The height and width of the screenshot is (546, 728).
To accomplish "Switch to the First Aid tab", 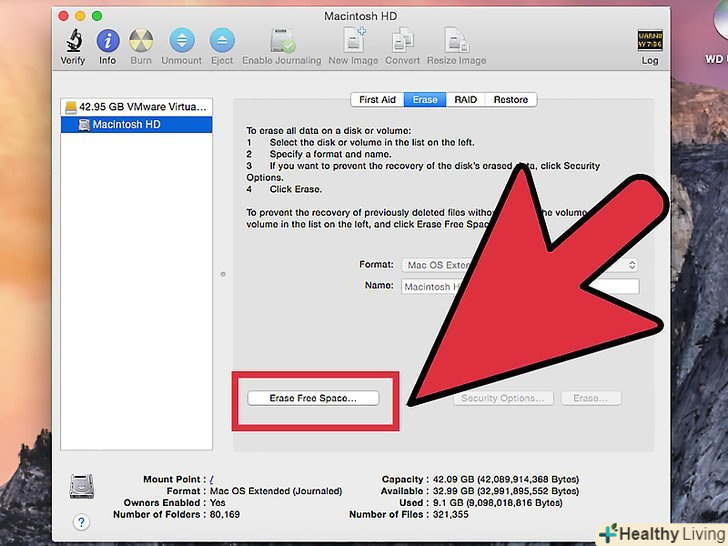I will (x=377, y=100).
